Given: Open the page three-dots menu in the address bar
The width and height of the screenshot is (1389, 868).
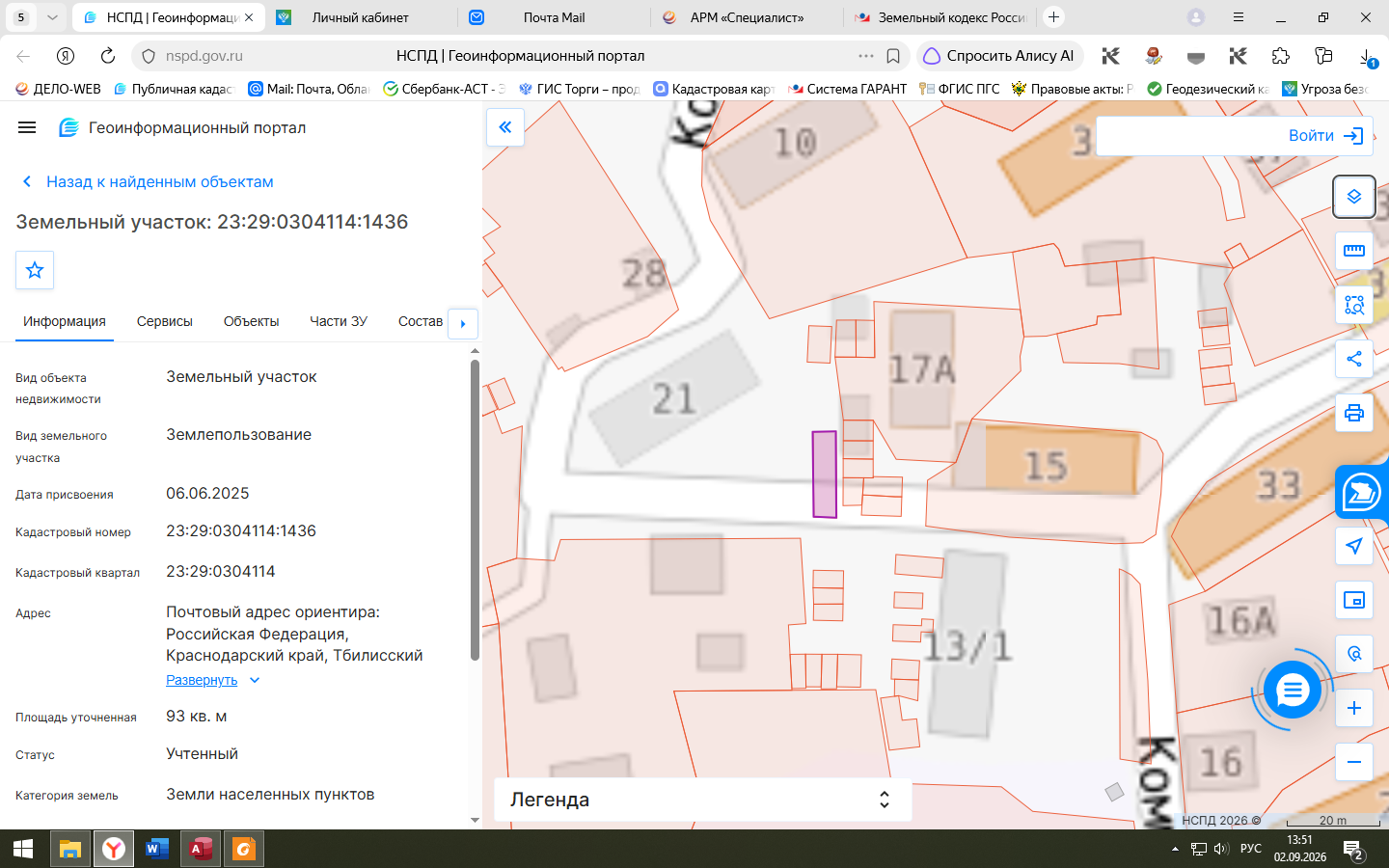Looking at the screenshot, I should [866, 56].
